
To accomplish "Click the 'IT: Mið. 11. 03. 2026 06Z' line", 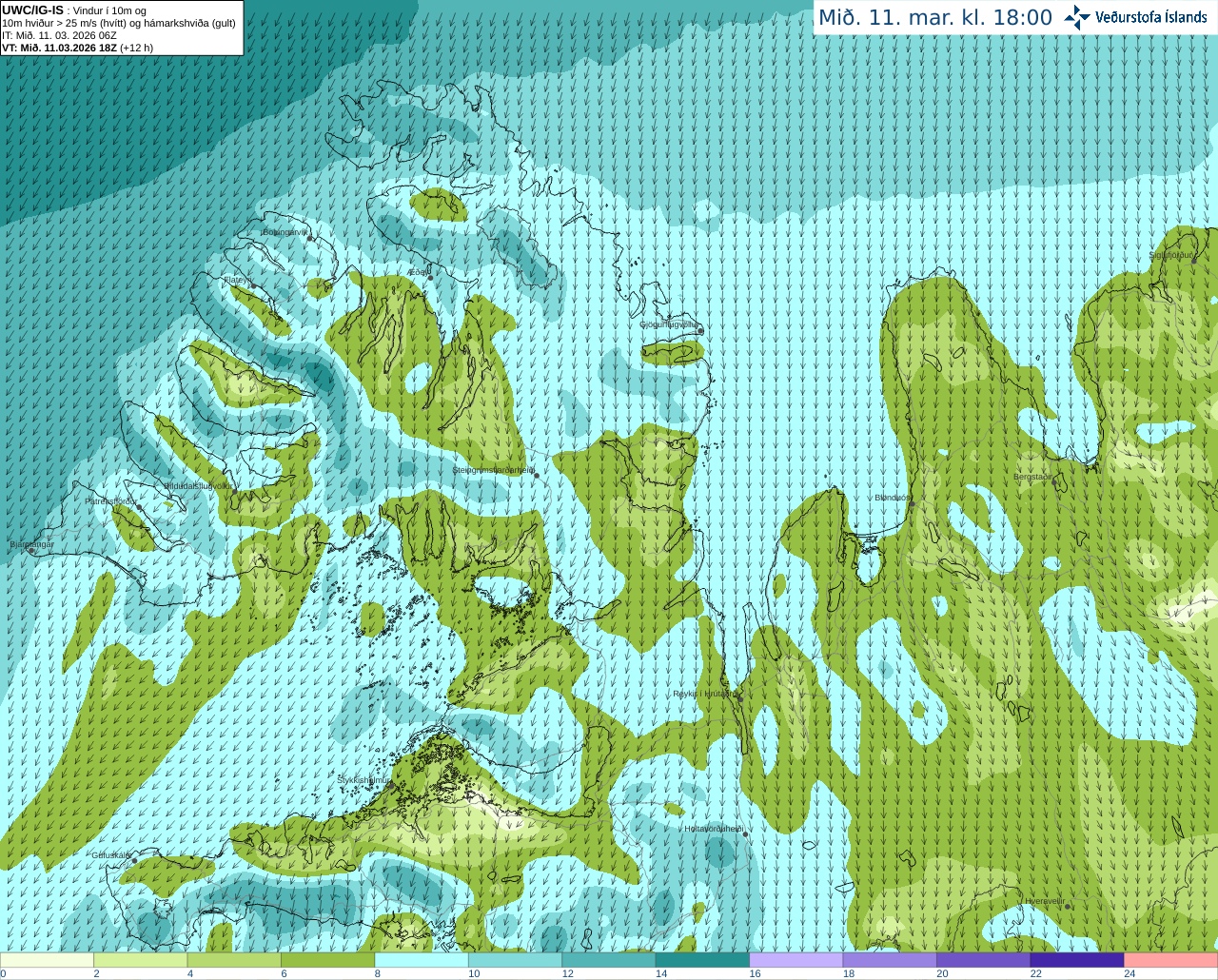I will coord(59,35).
